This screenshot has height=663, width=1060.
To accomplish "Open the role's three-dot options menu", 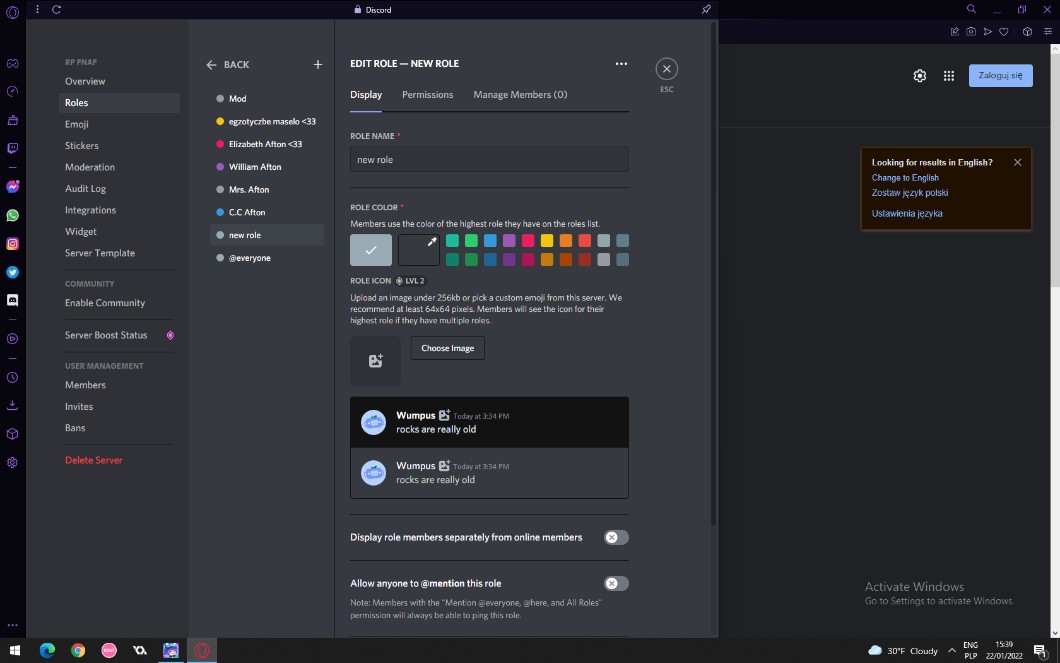I will pyautogui.click(x=621, y=64).
